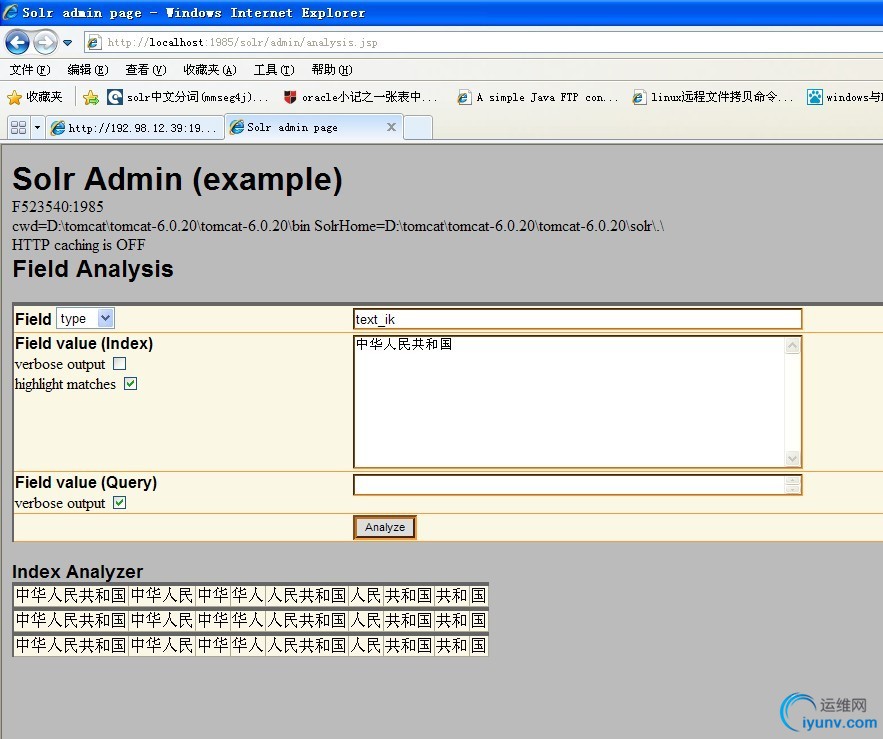Toggle Query verbose output checkbox
883x739 pixels.
[x=119, y=502]
